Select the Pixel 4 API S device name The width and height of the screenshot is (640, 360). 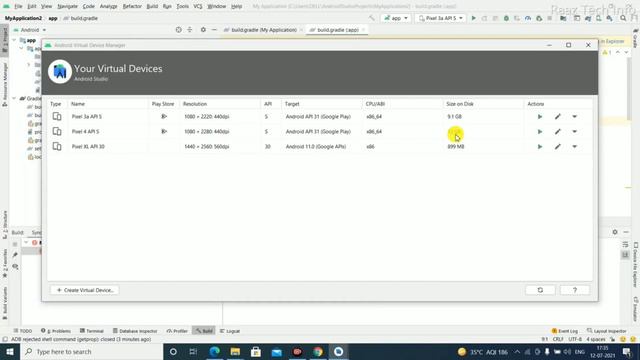[85, 132]
